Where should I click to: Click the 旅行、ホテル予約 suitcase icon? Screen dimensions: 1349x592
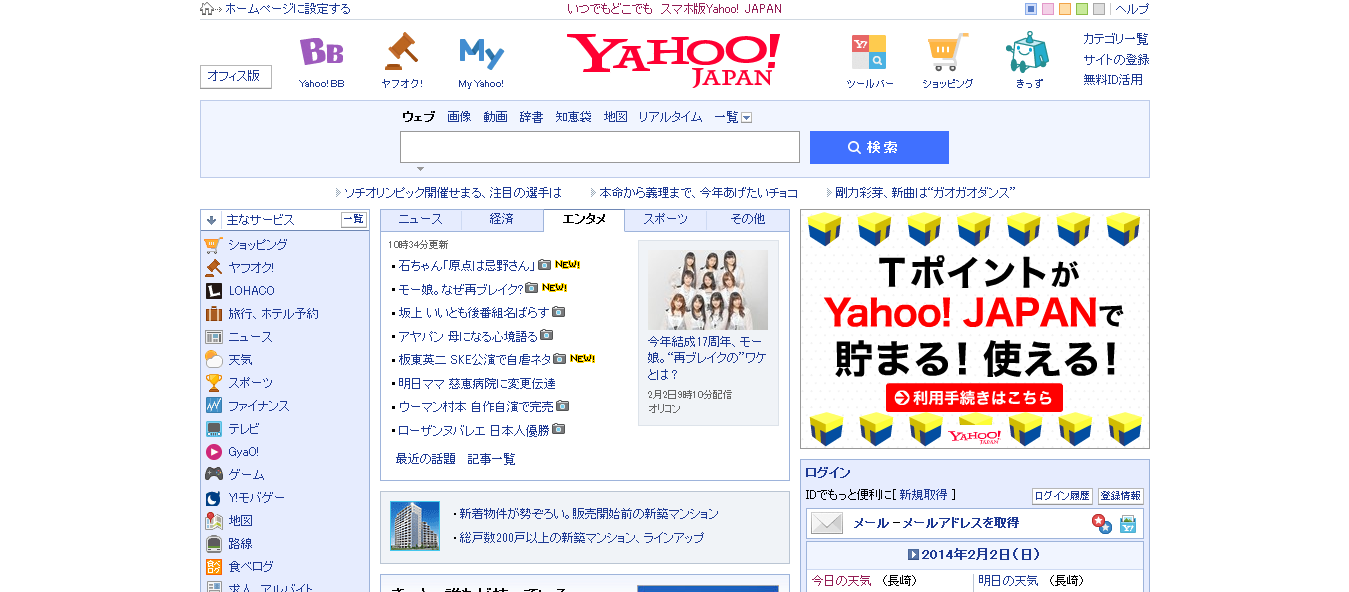point(213,314)
